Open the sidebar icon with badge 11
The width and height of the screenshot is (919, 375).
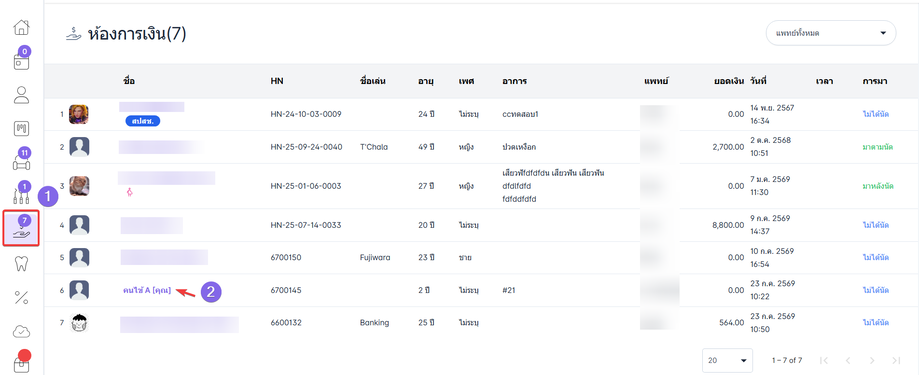pos(21,161)
